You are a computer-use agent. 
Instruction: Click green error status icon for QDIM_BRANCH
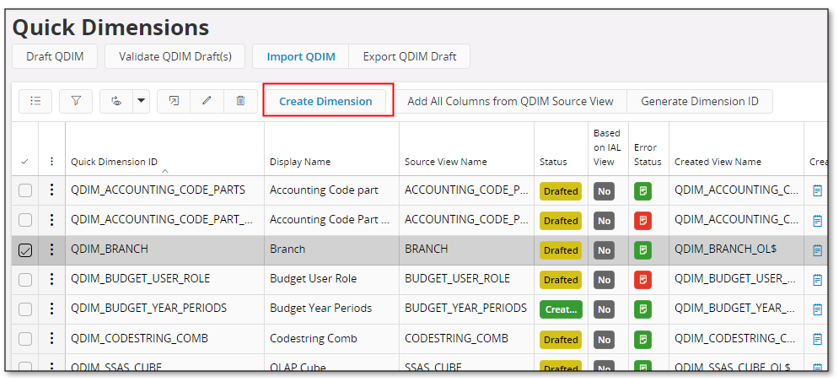pyautogui.click(x=643, y=250)
